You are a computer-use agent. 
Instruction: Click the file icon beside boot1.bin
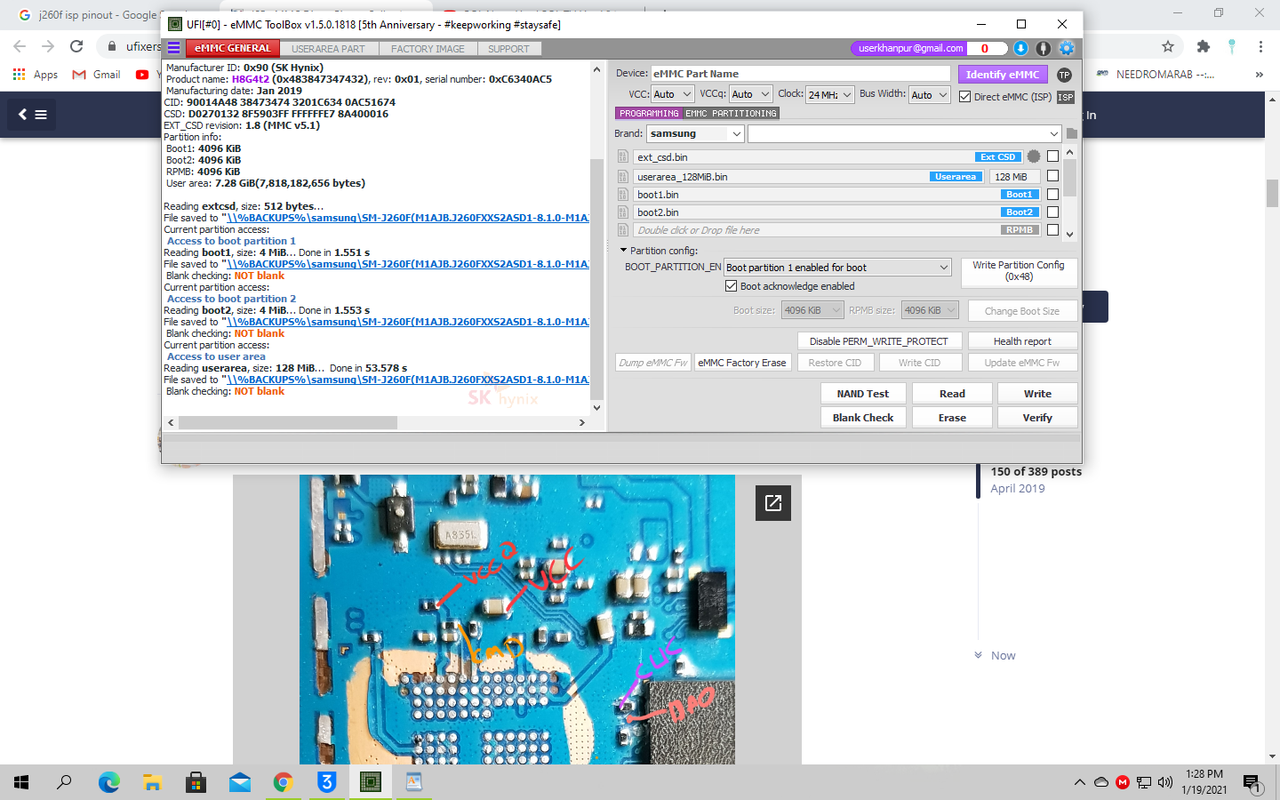point(623,194)
